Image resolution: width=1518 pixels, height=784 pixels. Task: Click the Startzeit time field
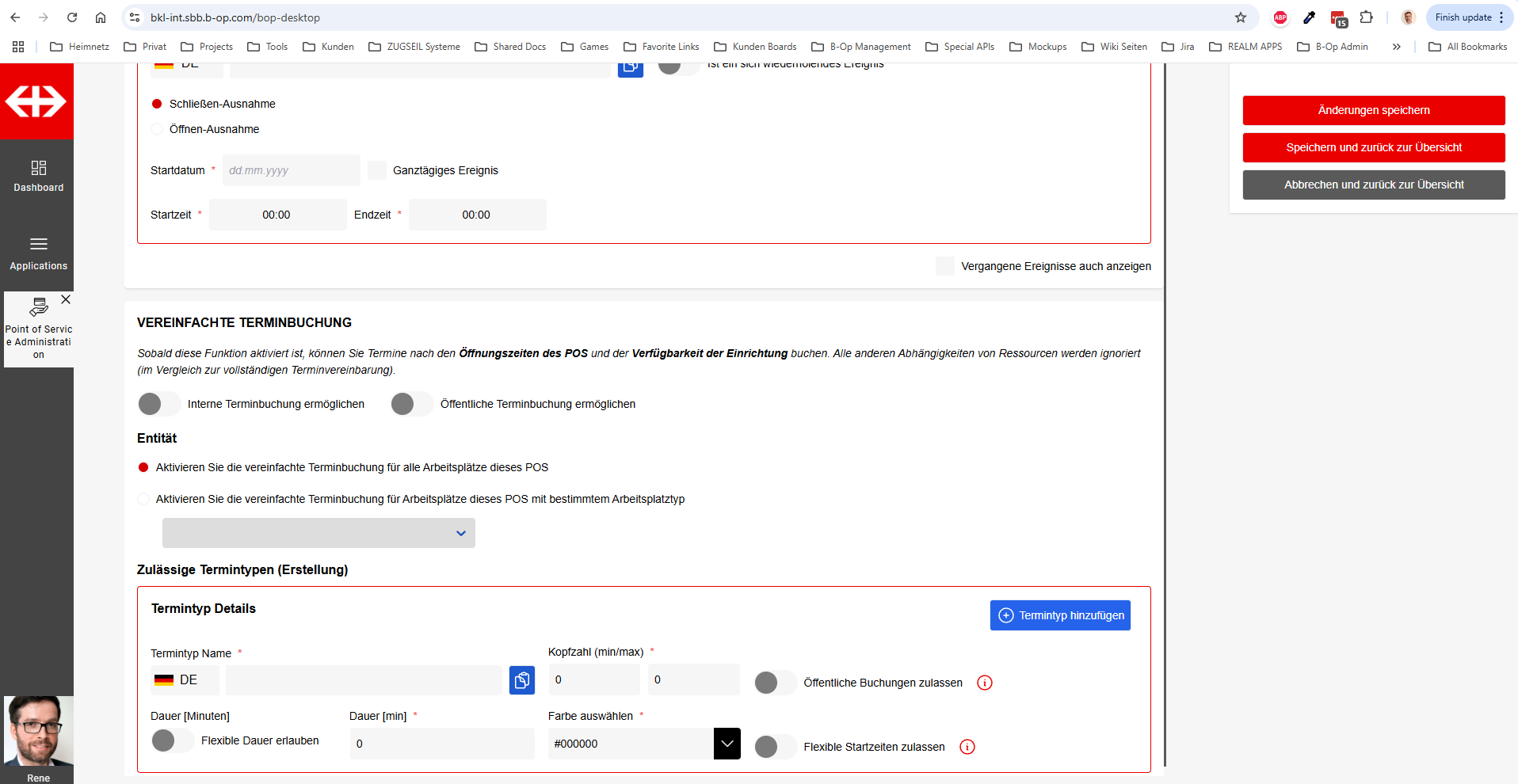(278, 215)
